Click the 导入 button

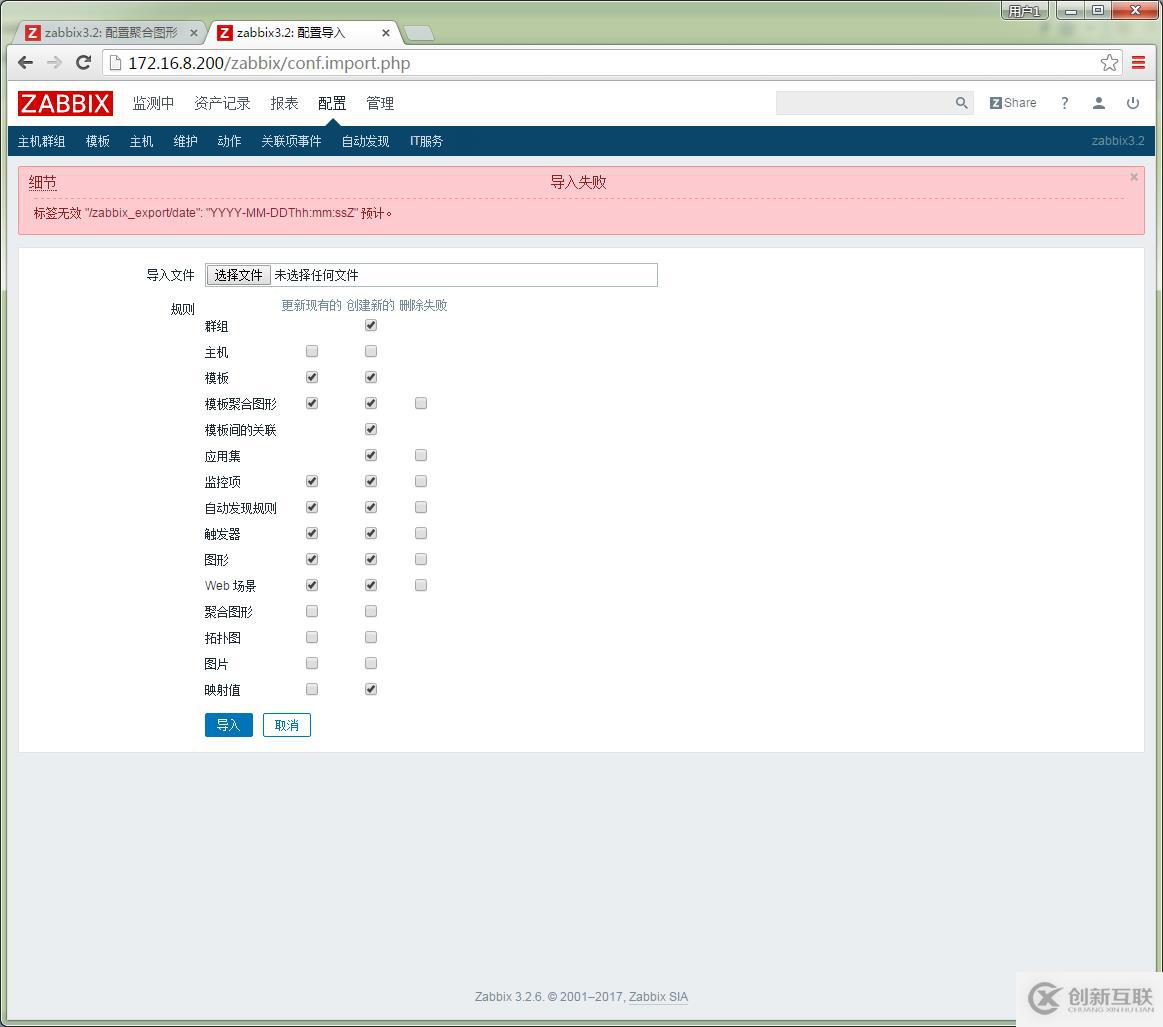[228, 725]
